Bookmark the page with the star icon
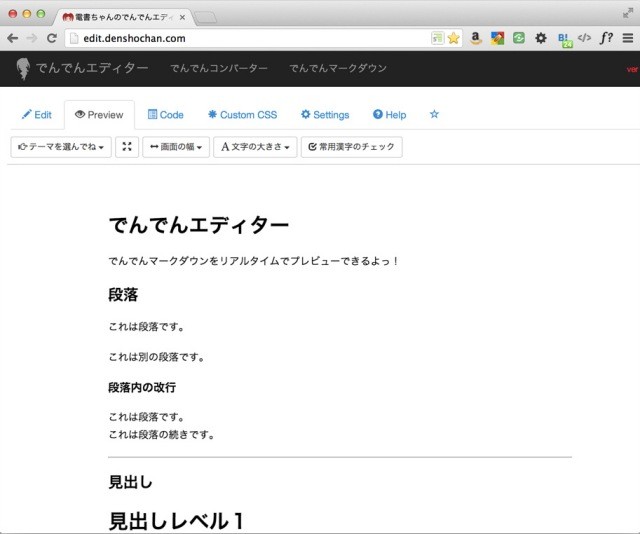Image resolution: width=640 pixels, height=534 pixels. pos(453,38)
